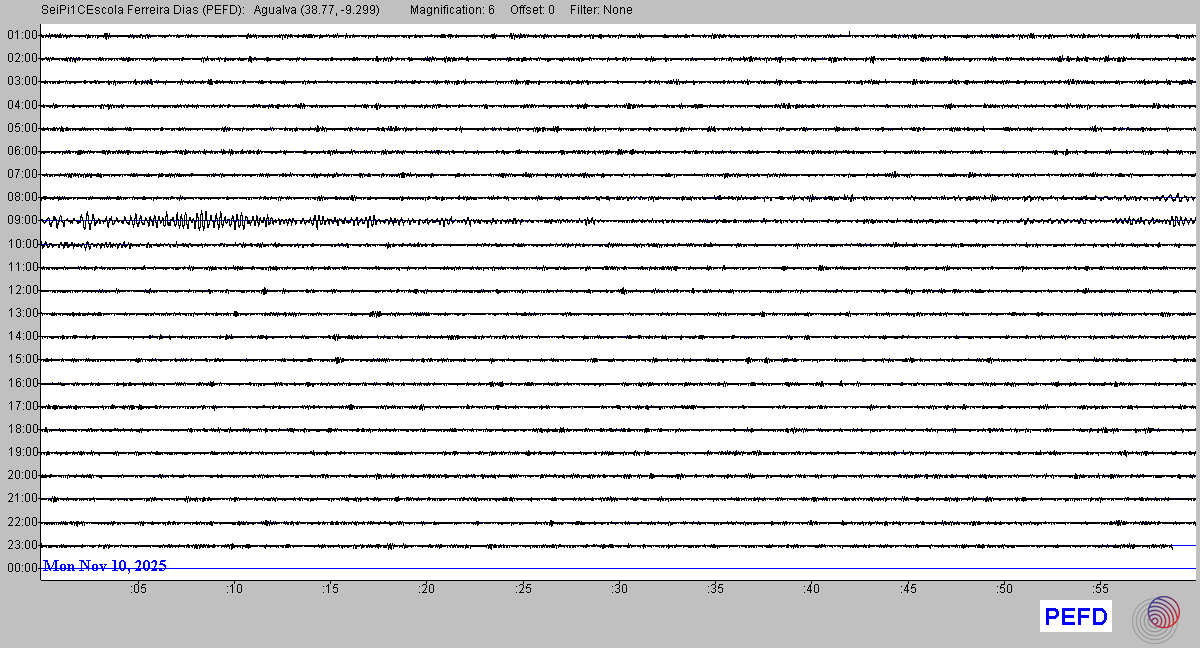Click the :30 minute axis marker
The height and width of the screenshot is (648, 1200).
point(619,589)
